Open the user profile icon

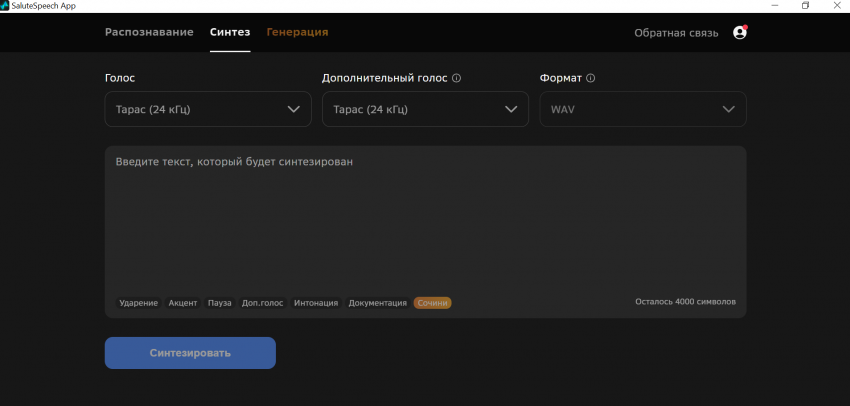(x=740, y=32)
